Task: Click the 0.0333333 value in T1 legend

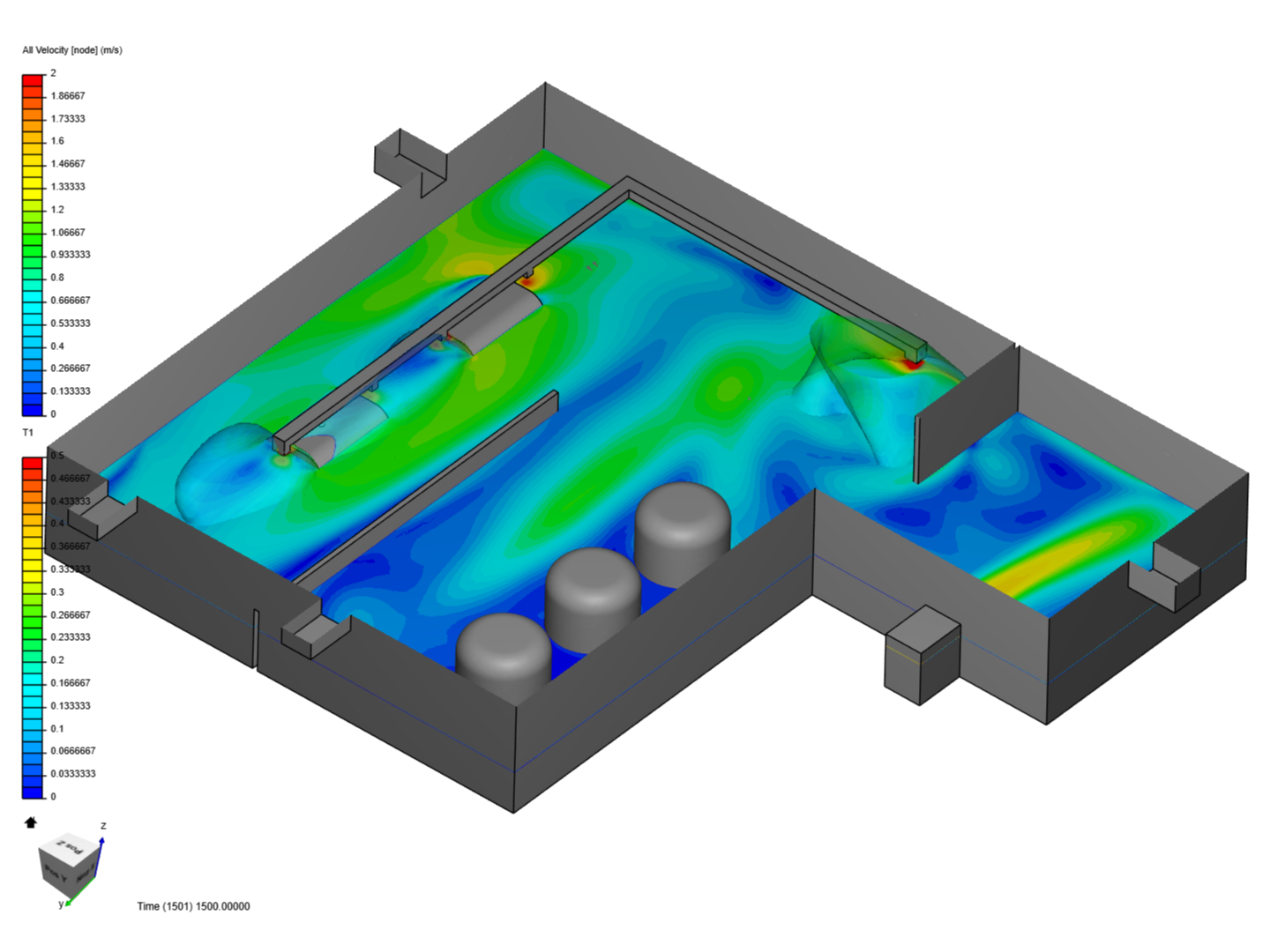Action: (x=73, y=774)
